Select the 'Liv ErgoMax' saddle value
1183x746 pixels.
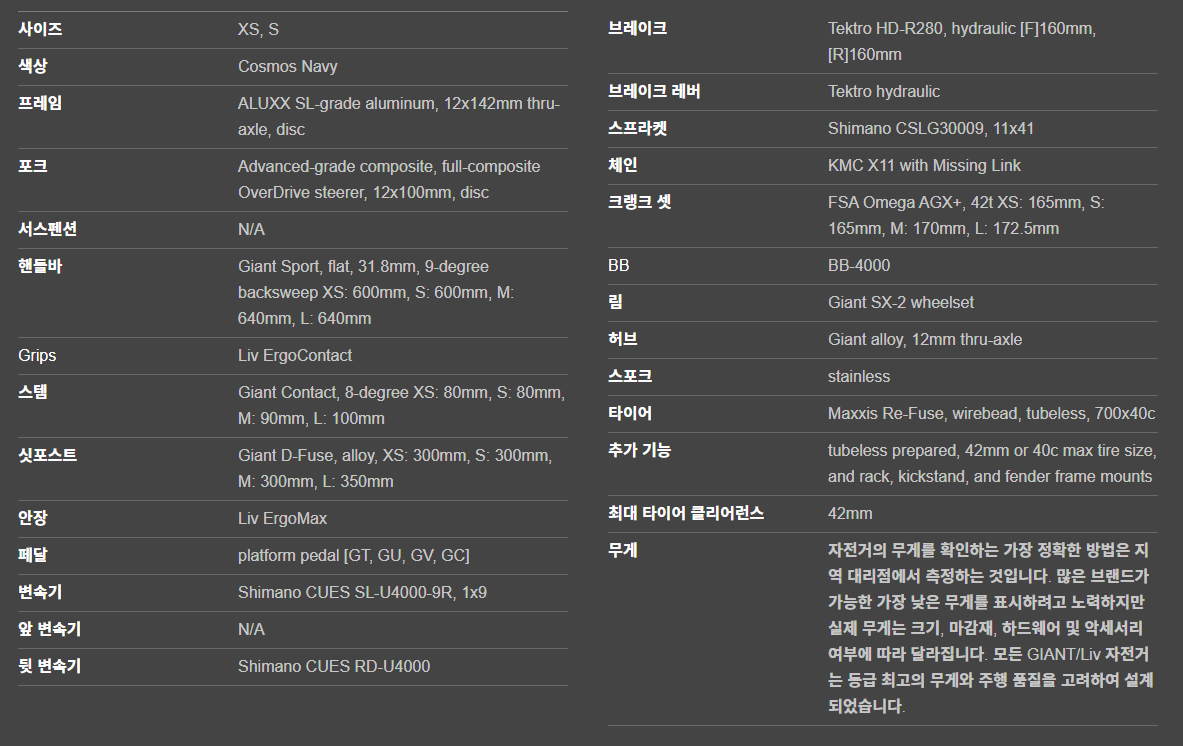(282, 518)
